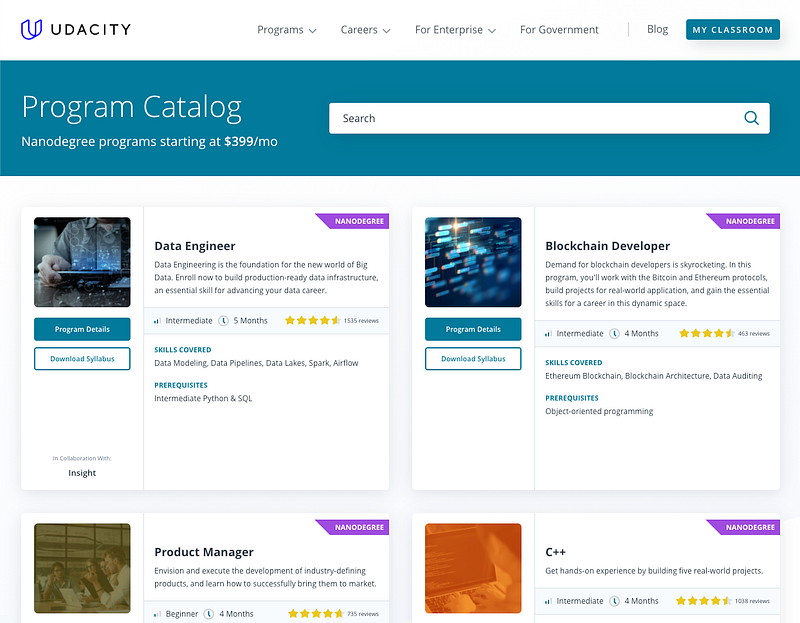800x623 pixels.
Task: Click Data Engineer Skills Covered label
Action: click(183, 350)
